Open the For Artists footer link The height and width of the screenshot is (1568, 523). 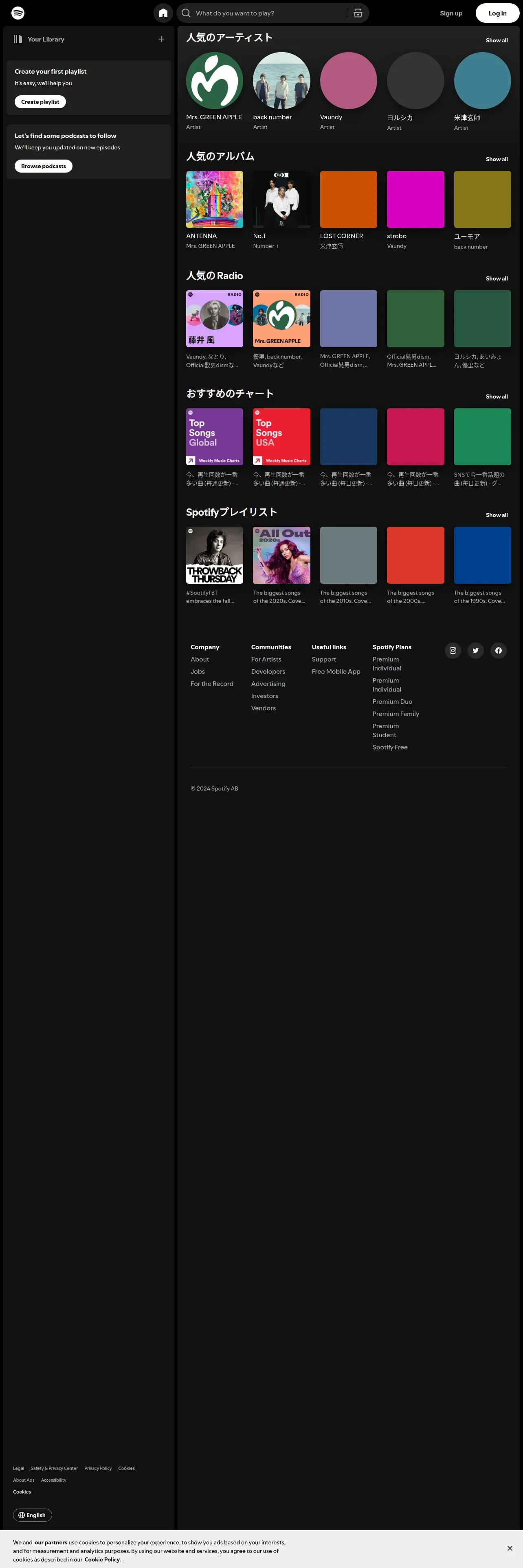pos(266,659)
